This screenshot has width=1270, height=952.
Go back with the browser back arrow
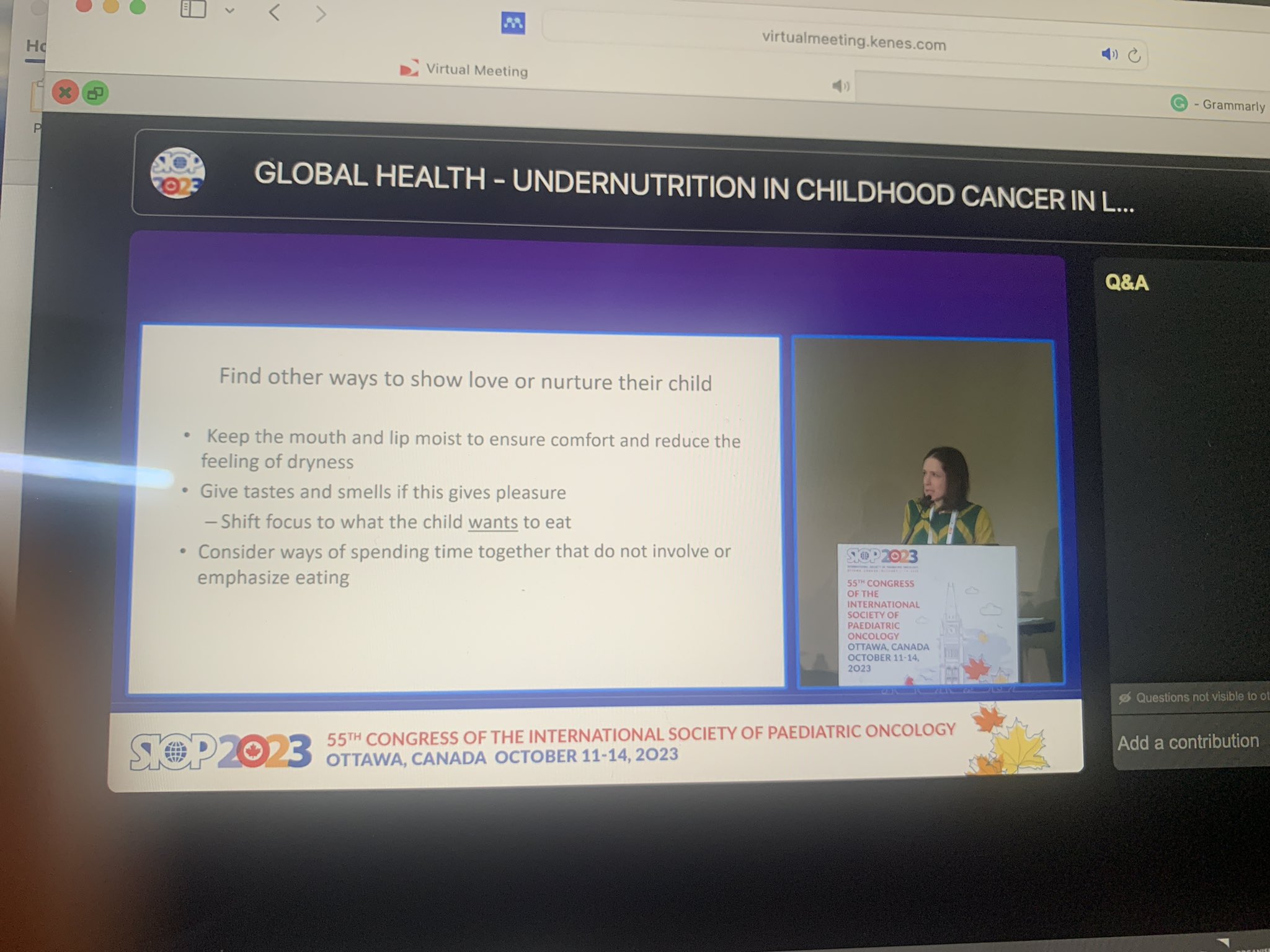click(275, 12)
